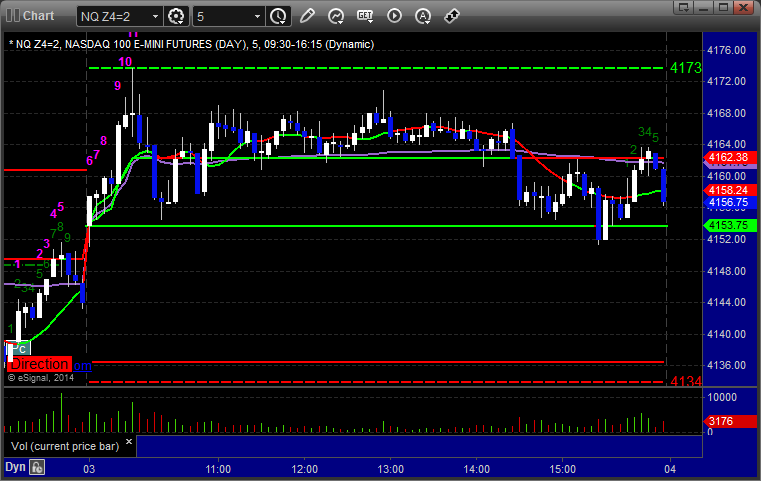Screen dimensions: 761x481
Task: Open the symbol settings gear menu
Action: (x=176, y=16)
